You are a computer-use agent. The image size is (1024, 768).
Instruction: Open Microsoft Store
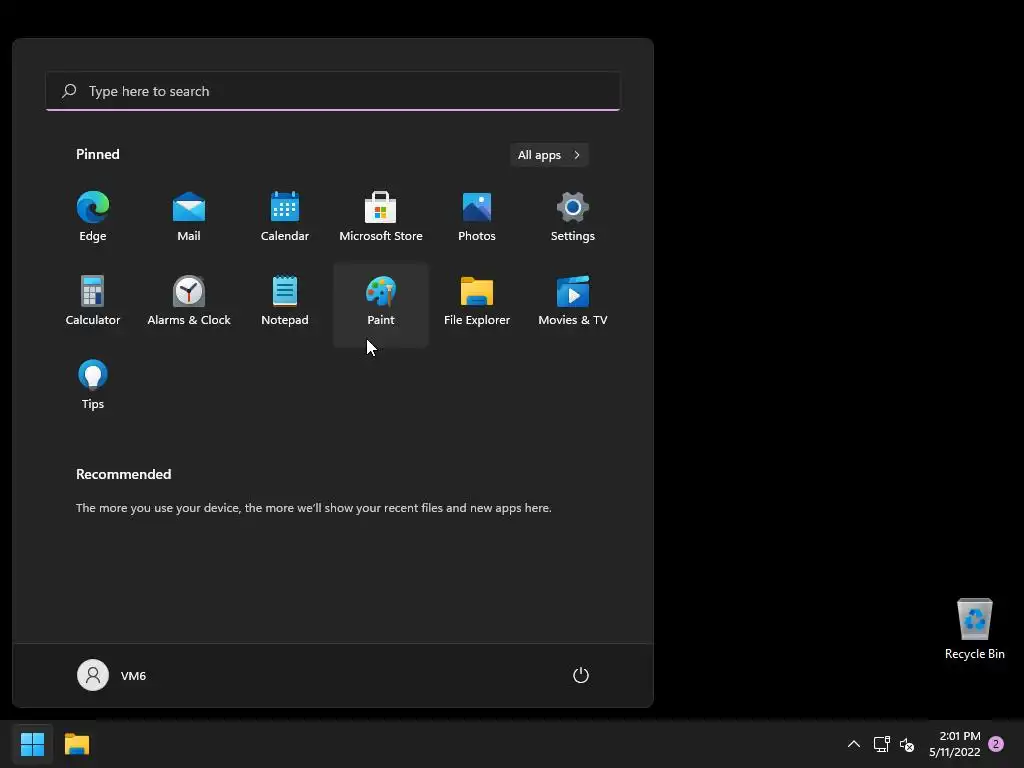pyautogui.click(x=381, y=217)
